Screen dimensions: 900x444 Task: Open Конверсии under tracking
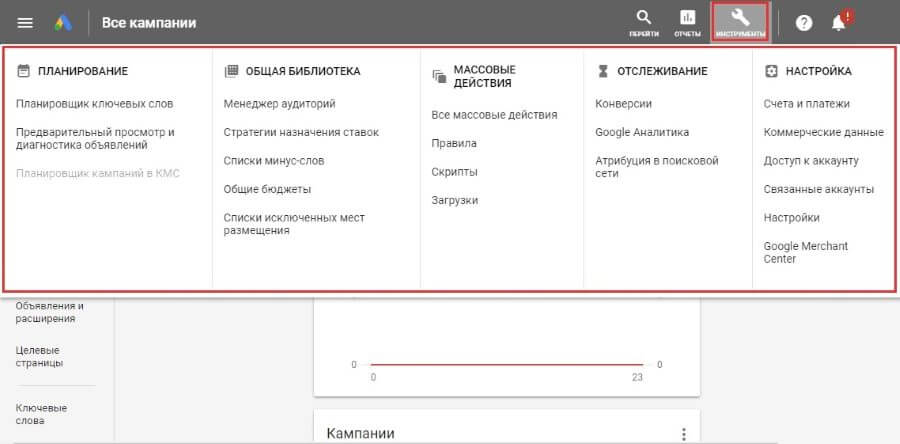tap(623, 104)
